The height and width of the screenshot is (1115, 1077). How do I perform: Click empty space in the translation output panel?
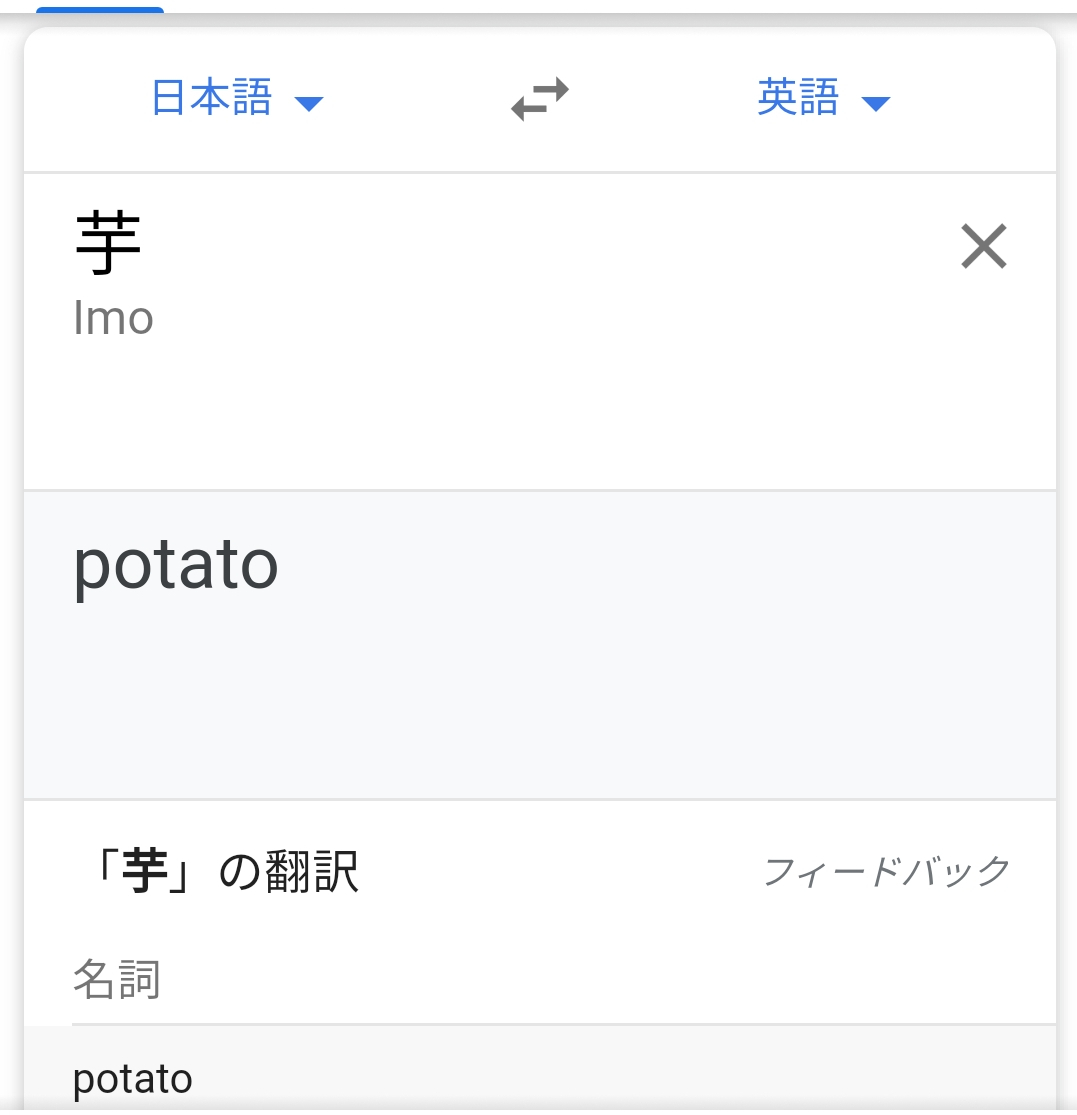(600, 700)
